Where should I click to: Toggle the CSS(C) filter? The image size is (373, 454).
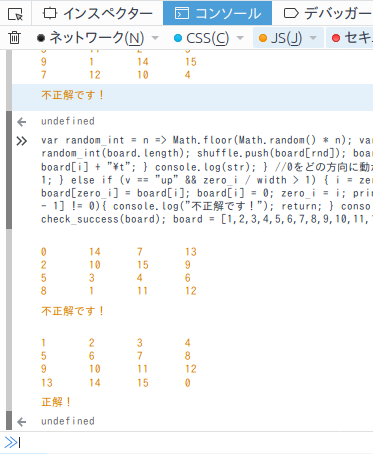click(x=201, y=38)
